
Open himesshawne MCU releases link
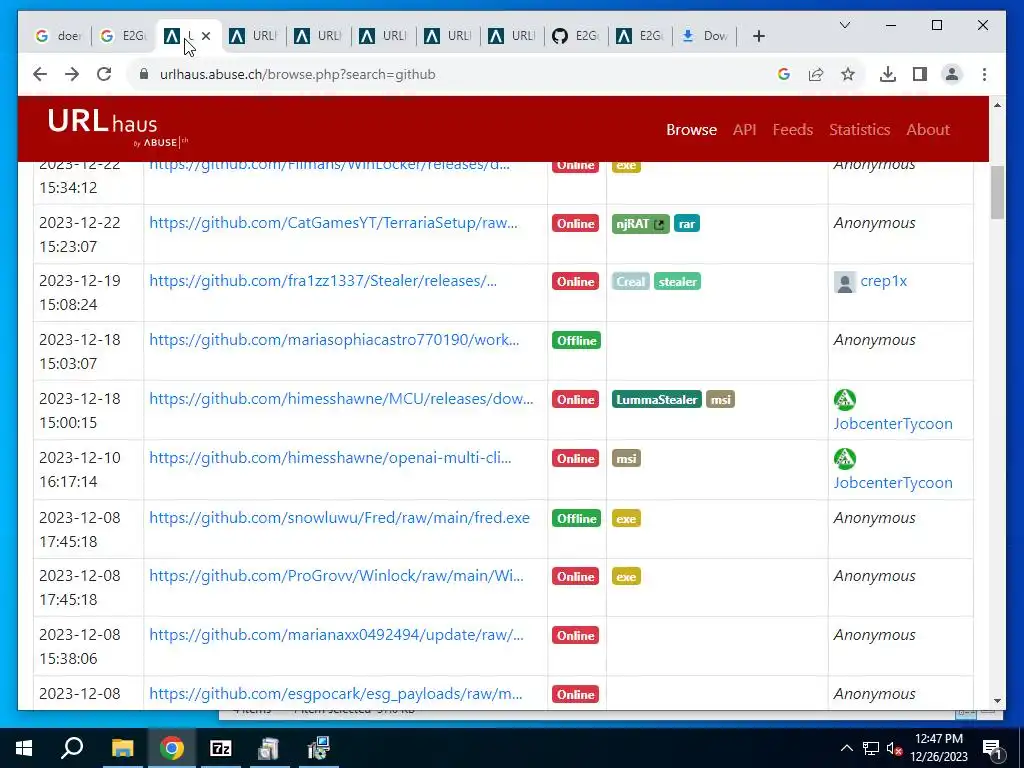341,398
